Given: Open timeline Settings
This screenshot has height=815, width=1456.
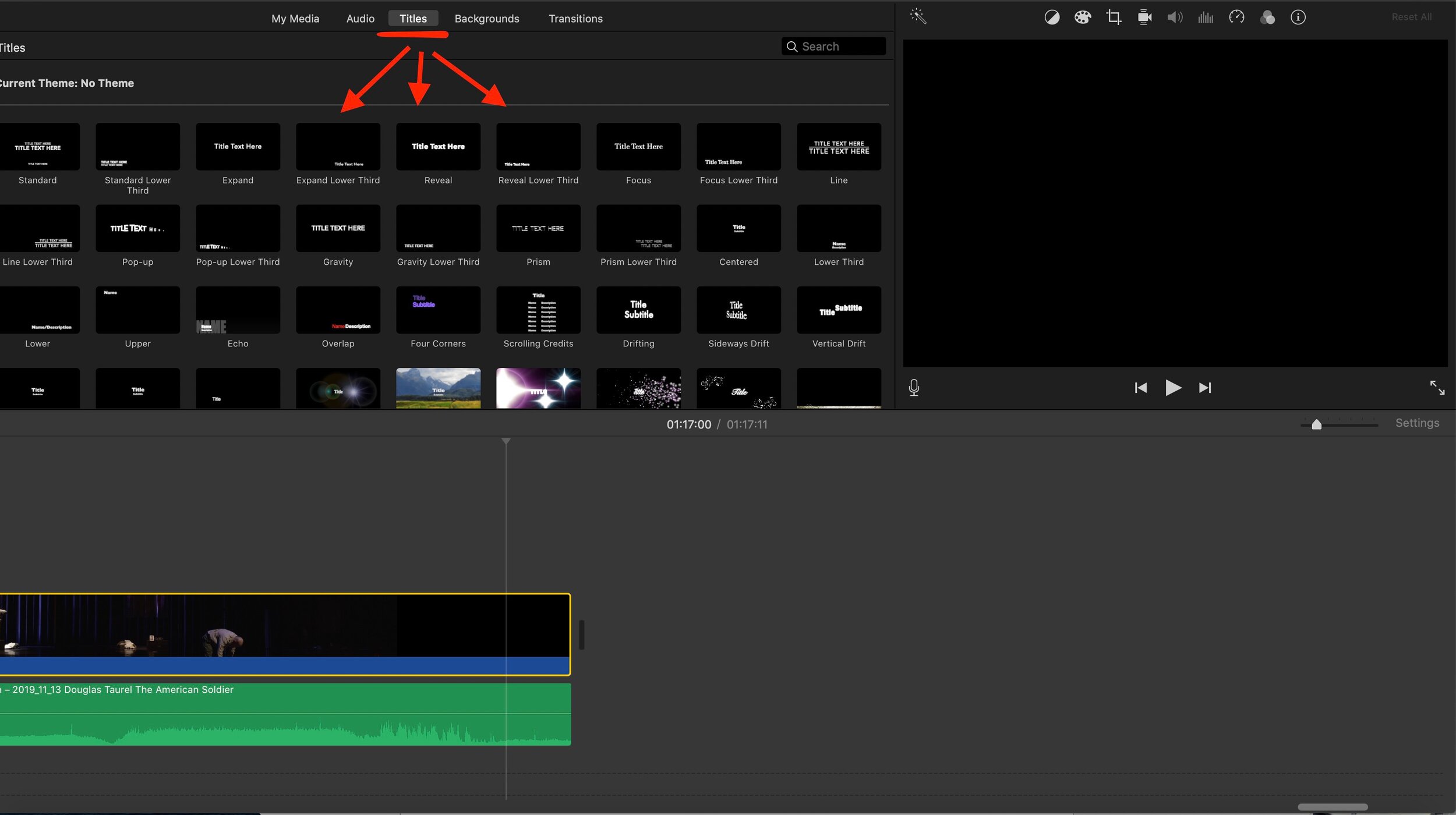Looking at the screenshot, I should pyautogui.click(x=1417, y=423).
